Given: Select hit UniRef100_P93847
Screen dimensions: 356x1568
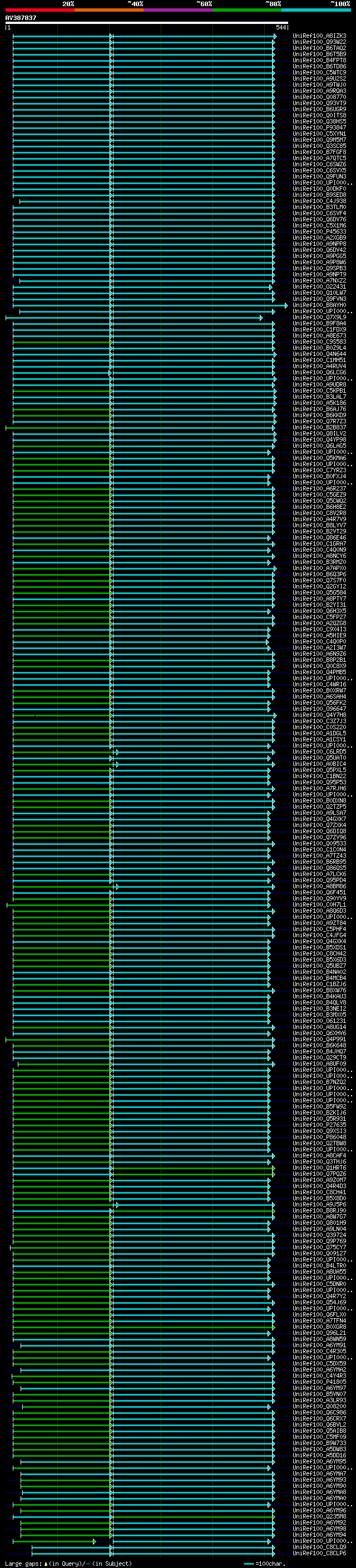Looking at the screenshot, I should click(x=319, y=127).
